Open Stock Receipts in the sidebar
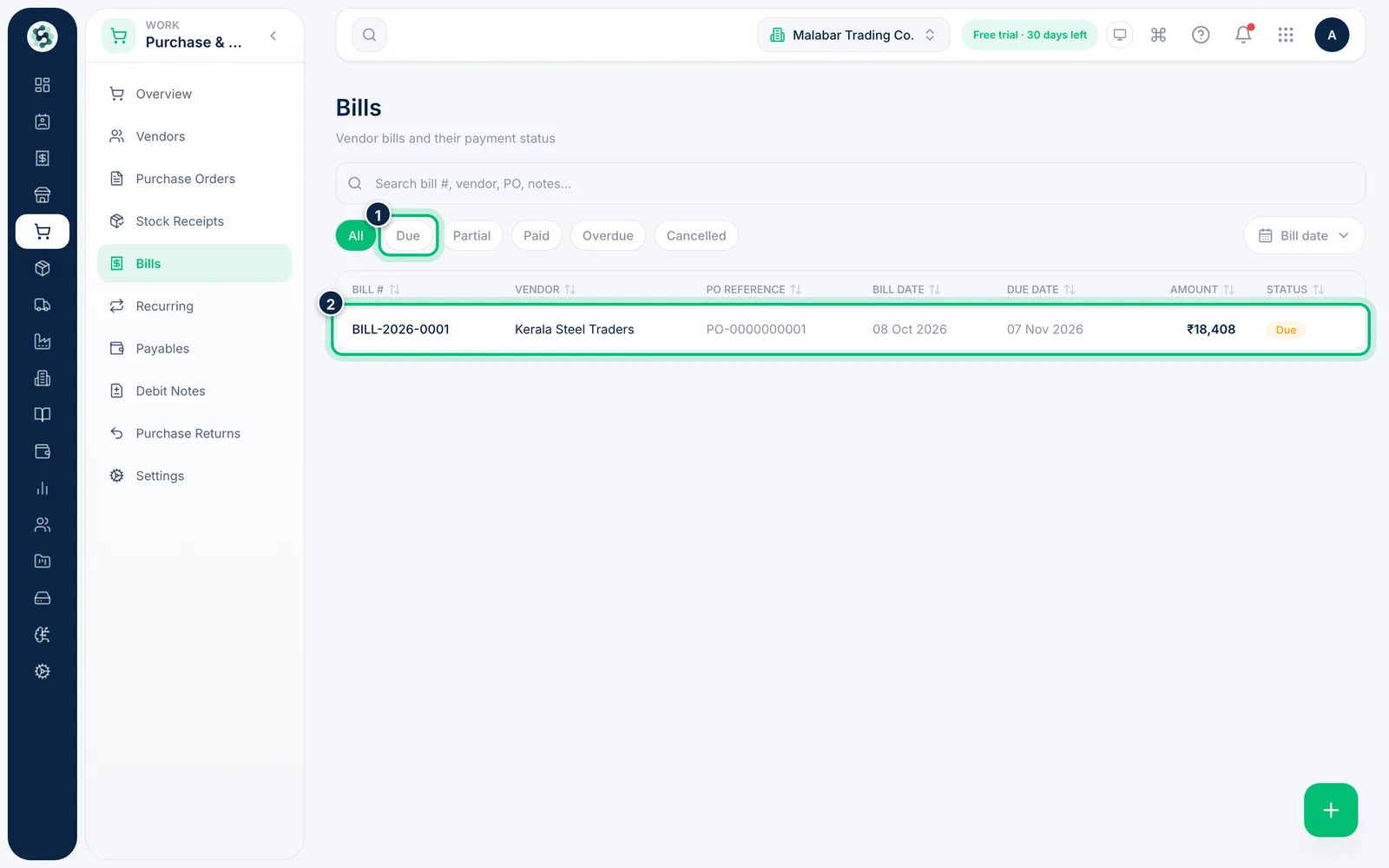This screenshot has width=1389, height=868. pyautogui.click(x=194, y=221)
